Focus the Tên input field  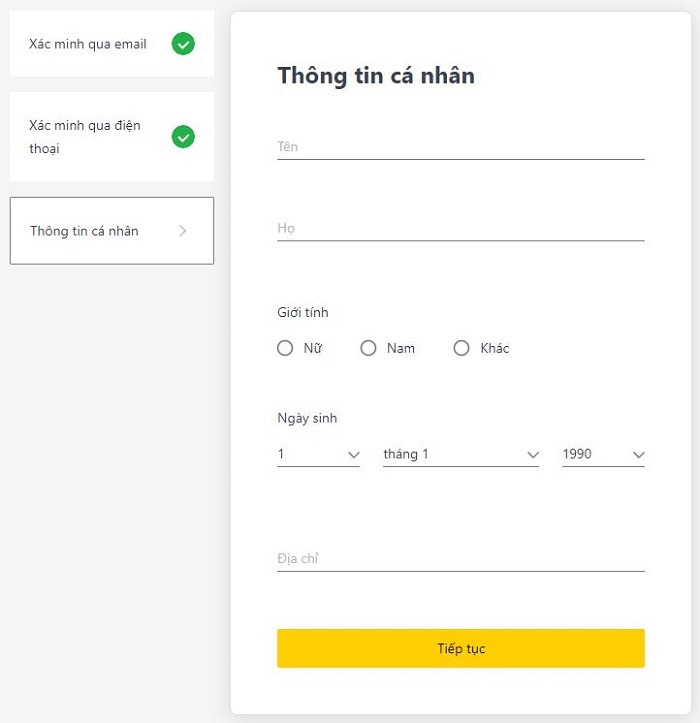460,147
